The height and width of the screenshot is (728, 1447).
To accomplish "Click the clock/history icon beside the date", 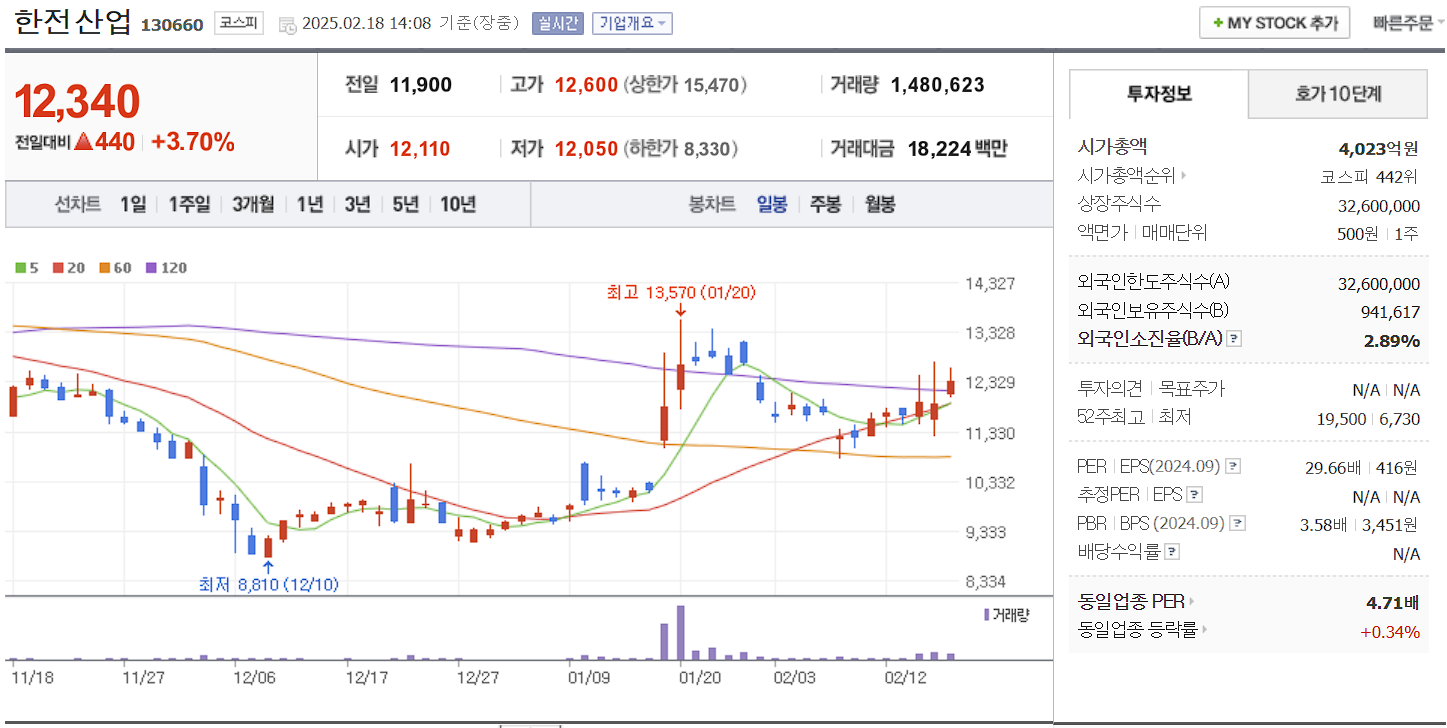I will point(289,22).
